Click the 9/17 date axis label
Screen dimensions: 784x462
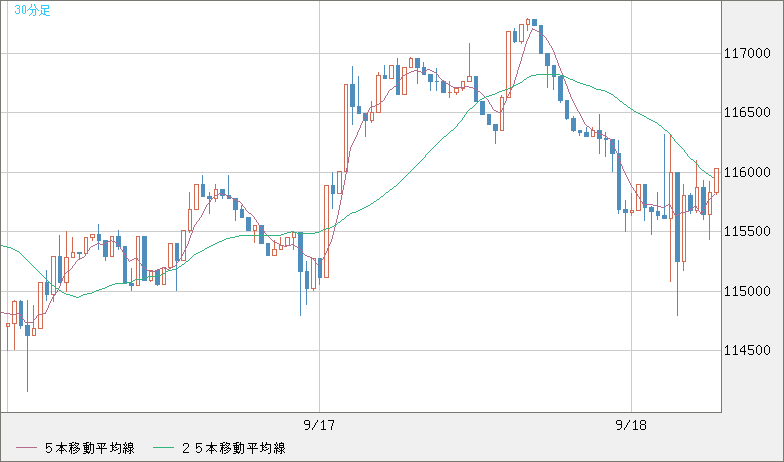coord(319,426)
